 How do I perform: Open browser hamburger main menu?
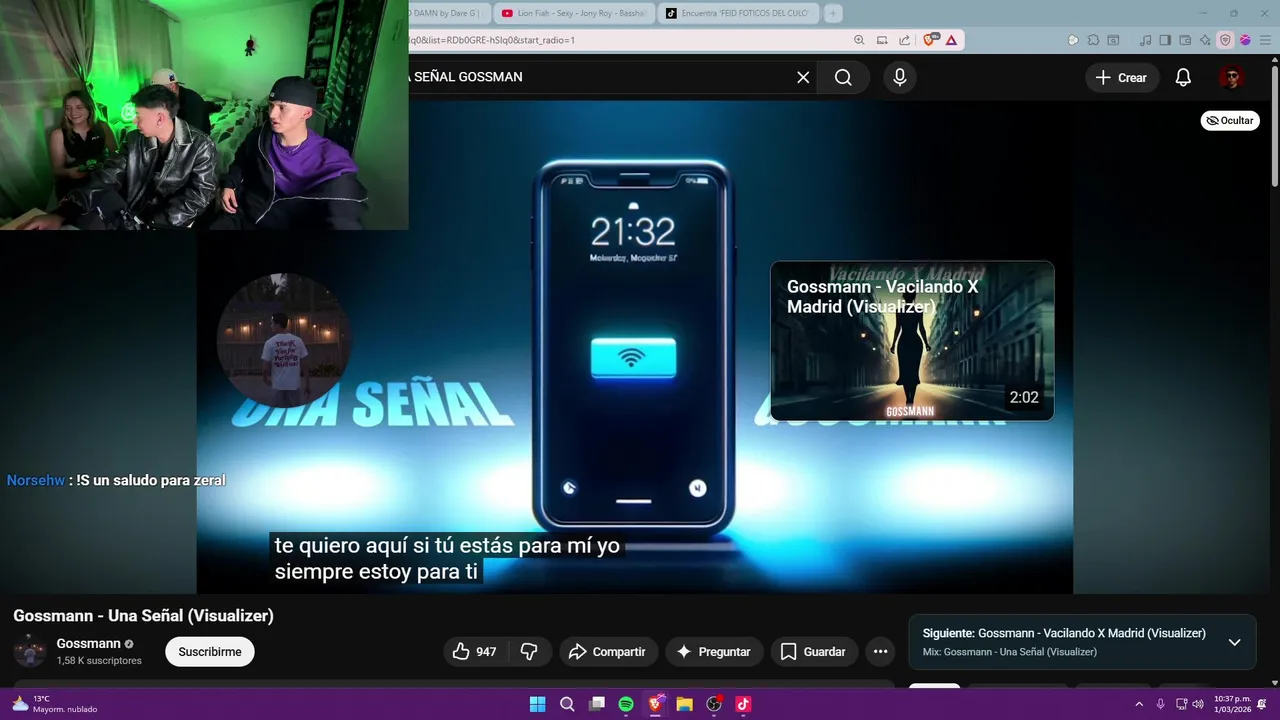point(1265,40)
